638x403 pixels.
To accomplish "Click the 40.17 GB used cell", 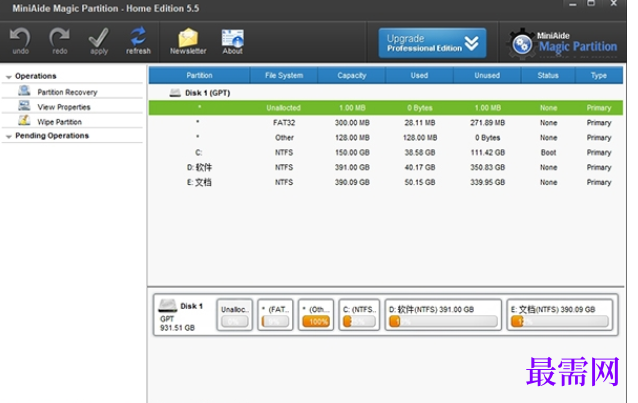I will click(x=420, y=167).
